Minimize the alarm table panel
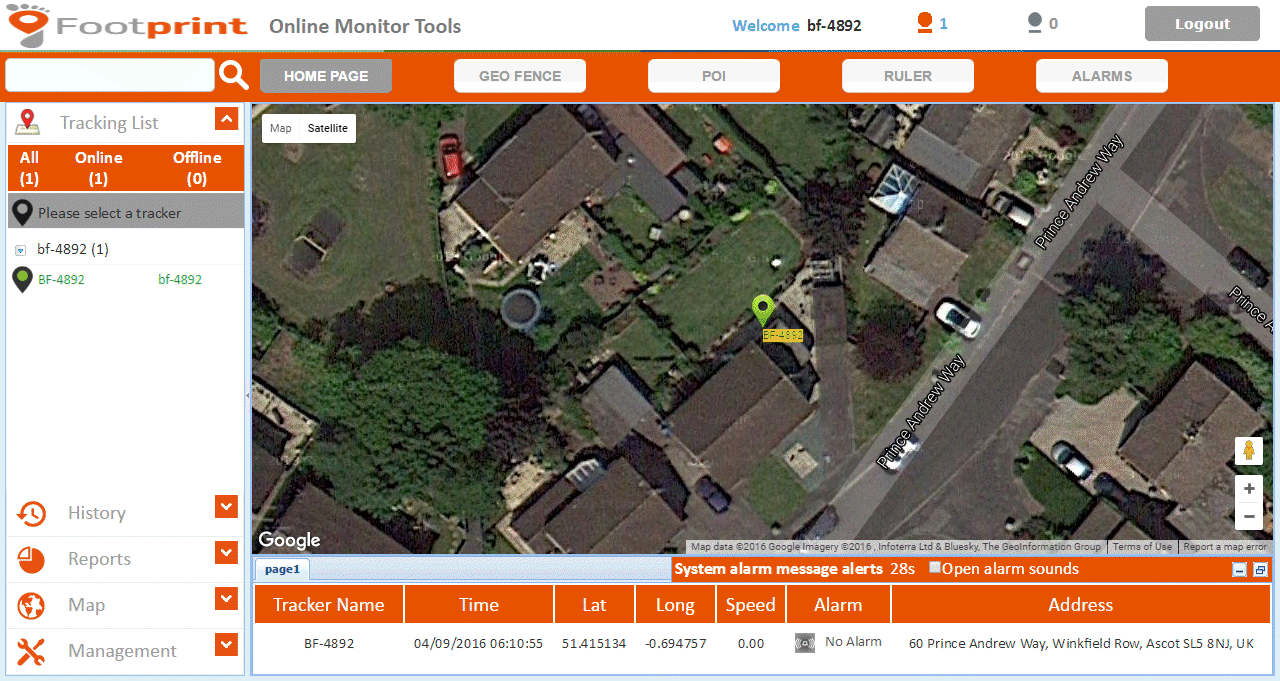 pos(1240,570)
